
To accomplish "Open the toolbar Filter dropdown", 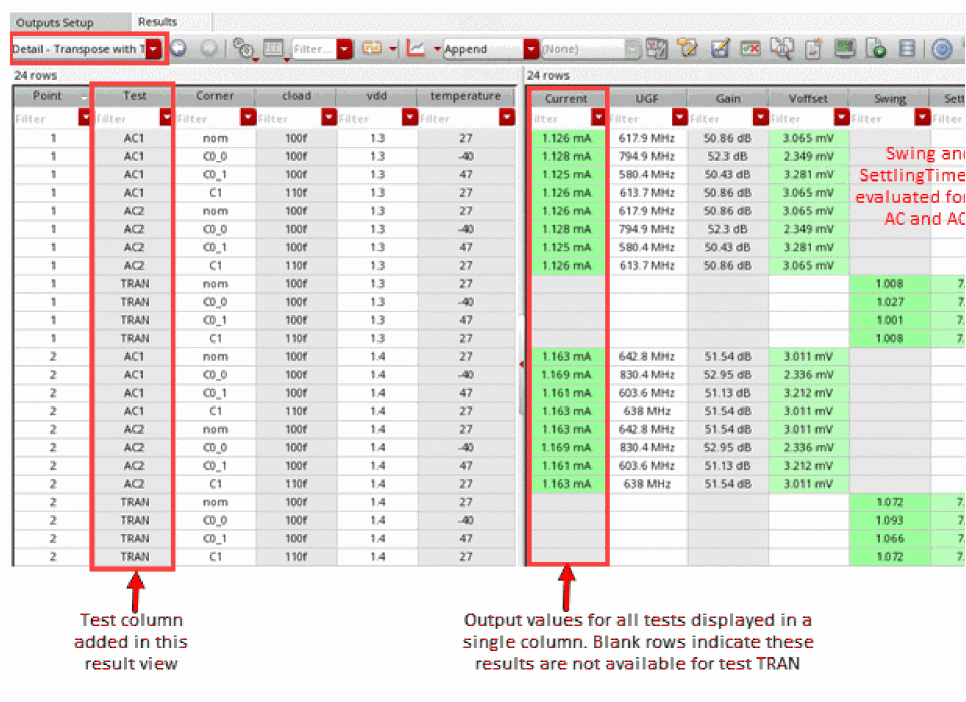I will pos(345,49).
